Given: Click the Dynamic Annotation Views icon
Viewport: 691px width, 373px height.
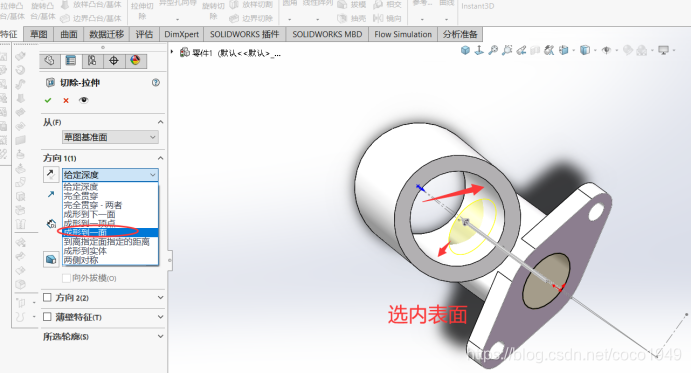Looking at the screenshot, I should tap(549, 50).
